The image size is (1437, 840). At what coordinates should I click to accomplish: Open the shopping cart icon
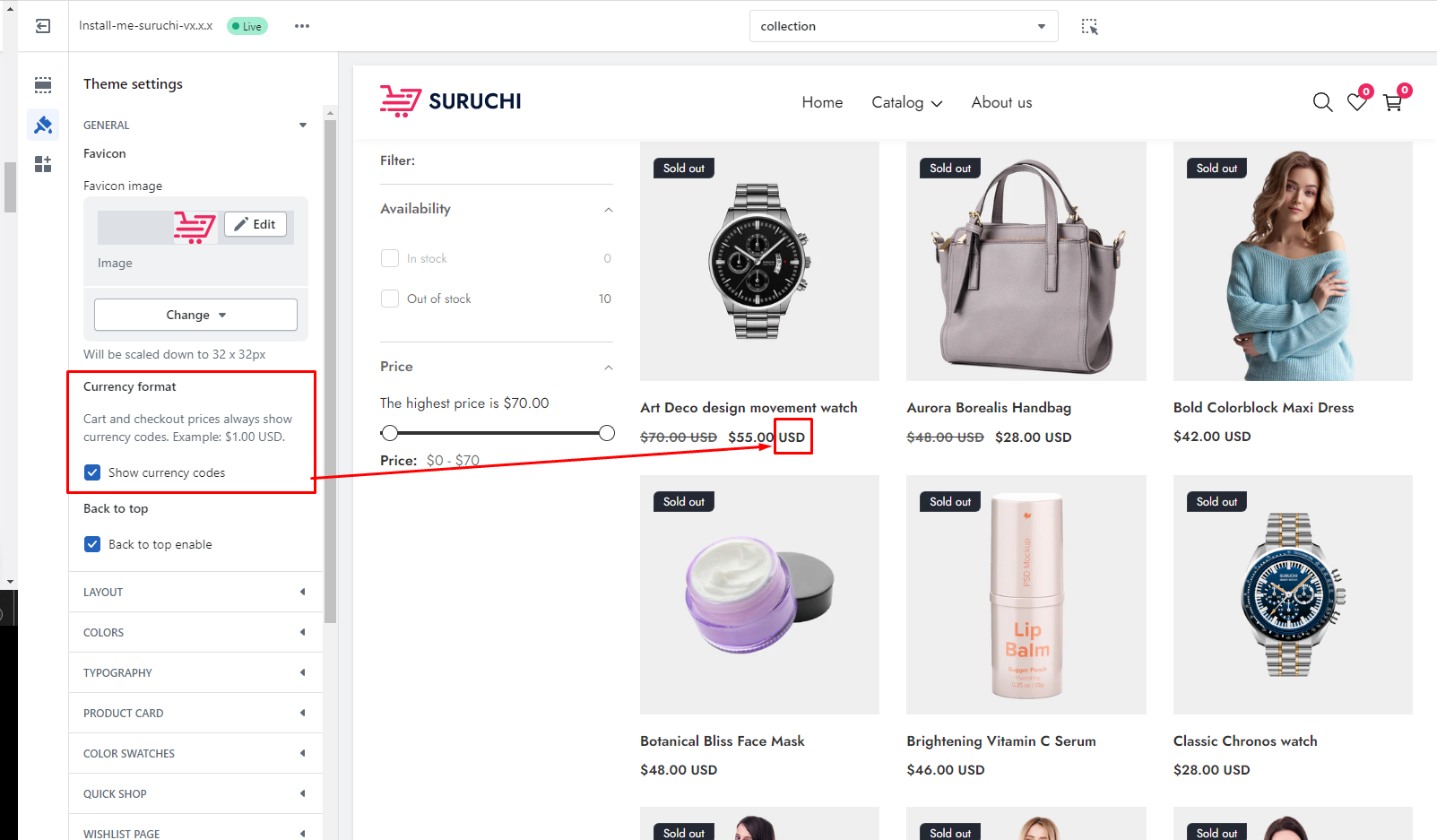(1392, 102)
